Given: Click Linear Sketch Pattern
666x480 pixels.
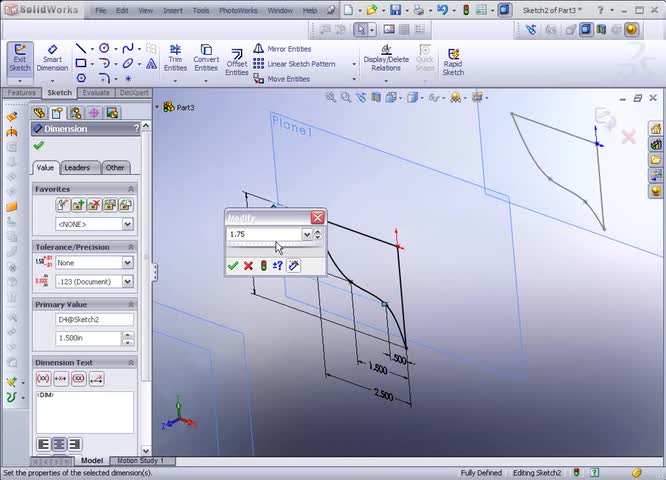Looking at the screenshot, I should click(x=294, y=64).
